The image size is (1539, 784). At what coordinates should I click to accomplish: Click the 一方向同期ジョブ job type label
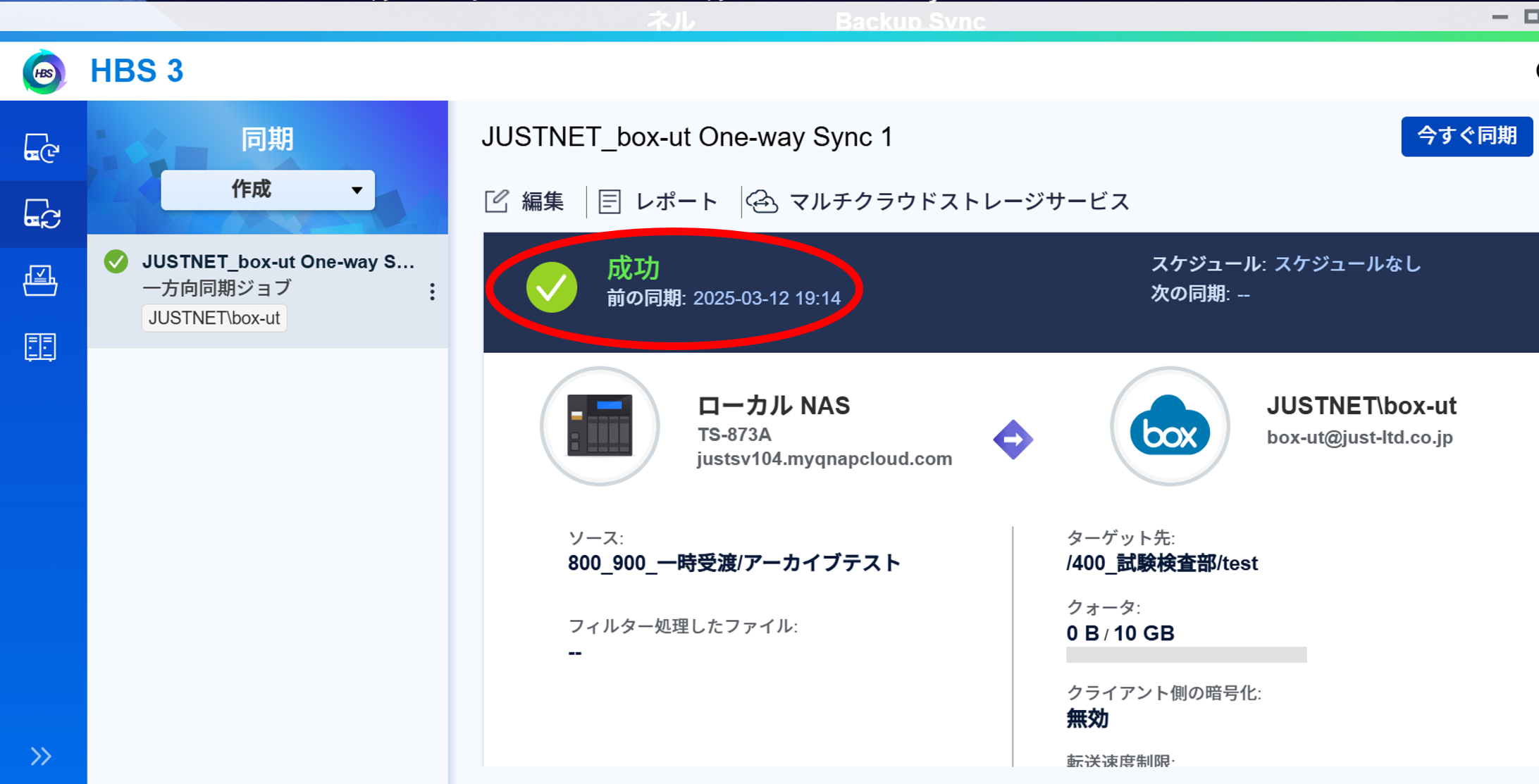pyautogui.click(x=217, y=288)
